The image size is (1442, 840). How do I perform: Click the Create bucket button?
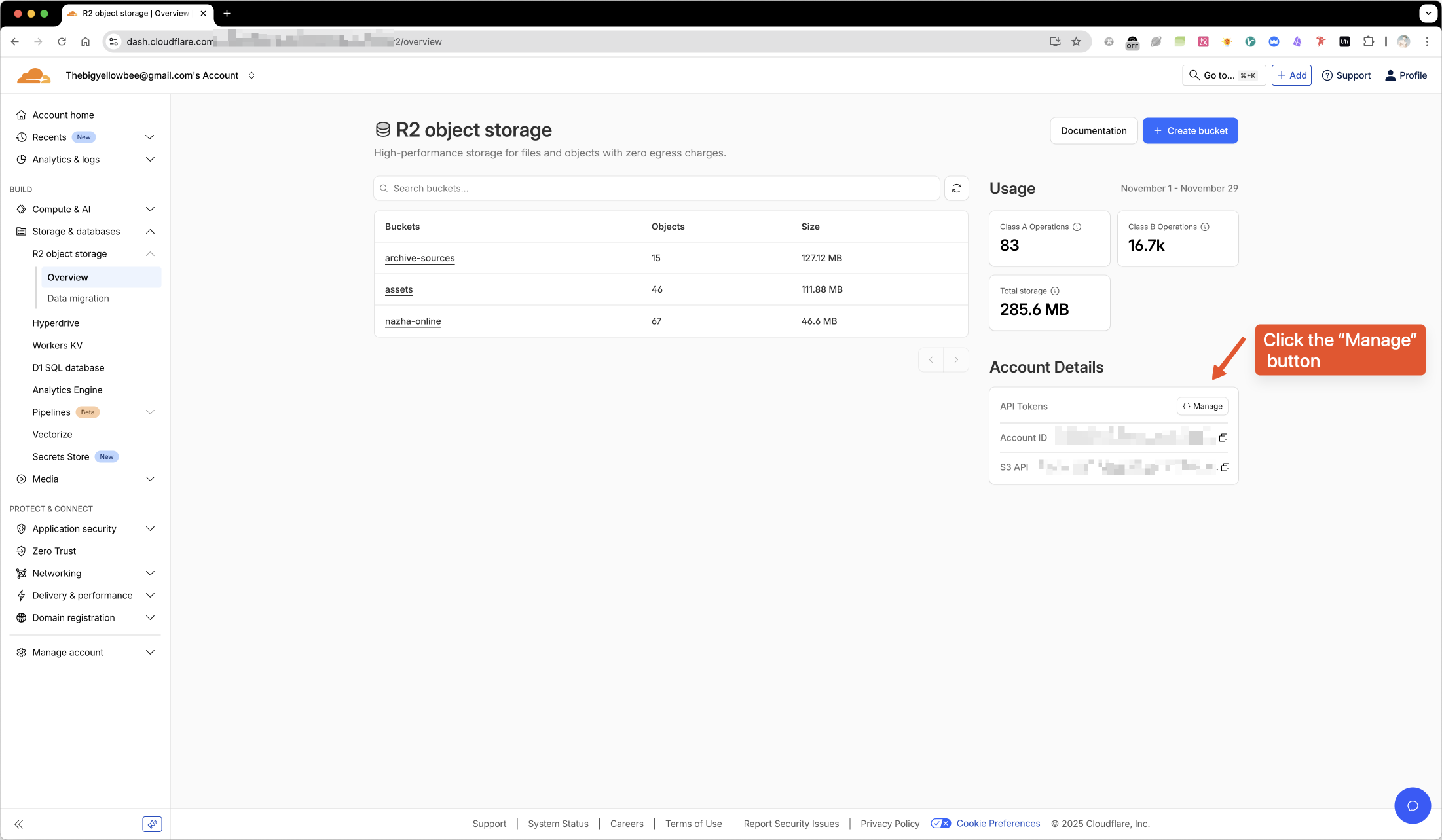point(1189,130)
